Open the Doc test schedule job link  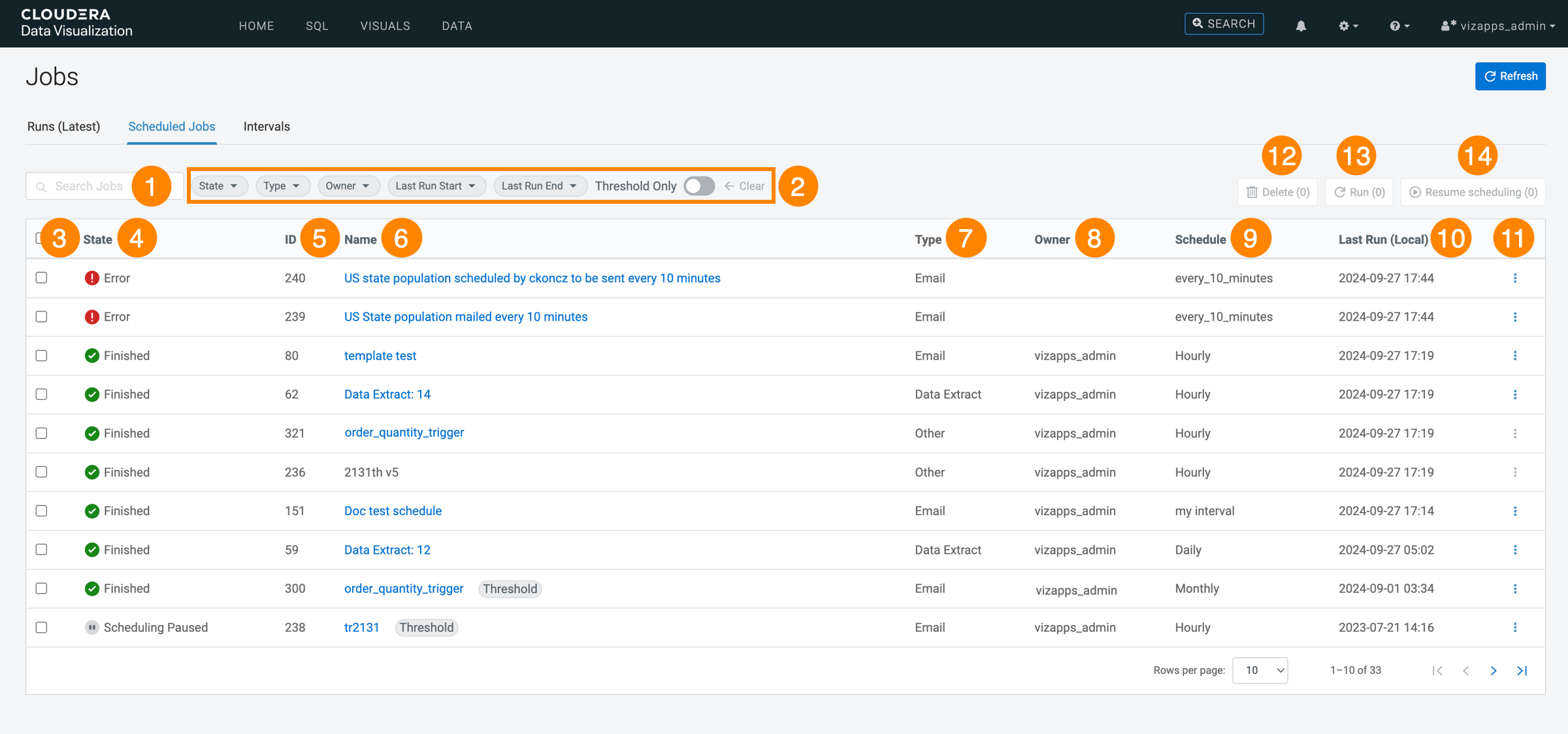click(x=393, y=511)
